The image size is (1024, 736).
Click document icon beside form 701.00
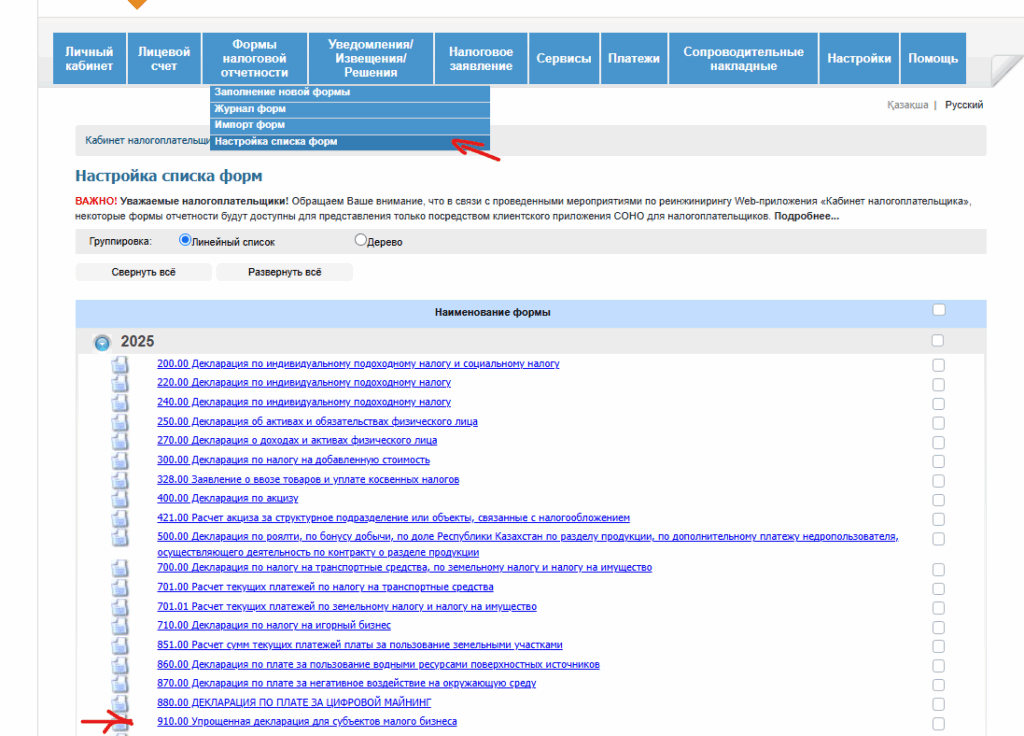(120, 588)
